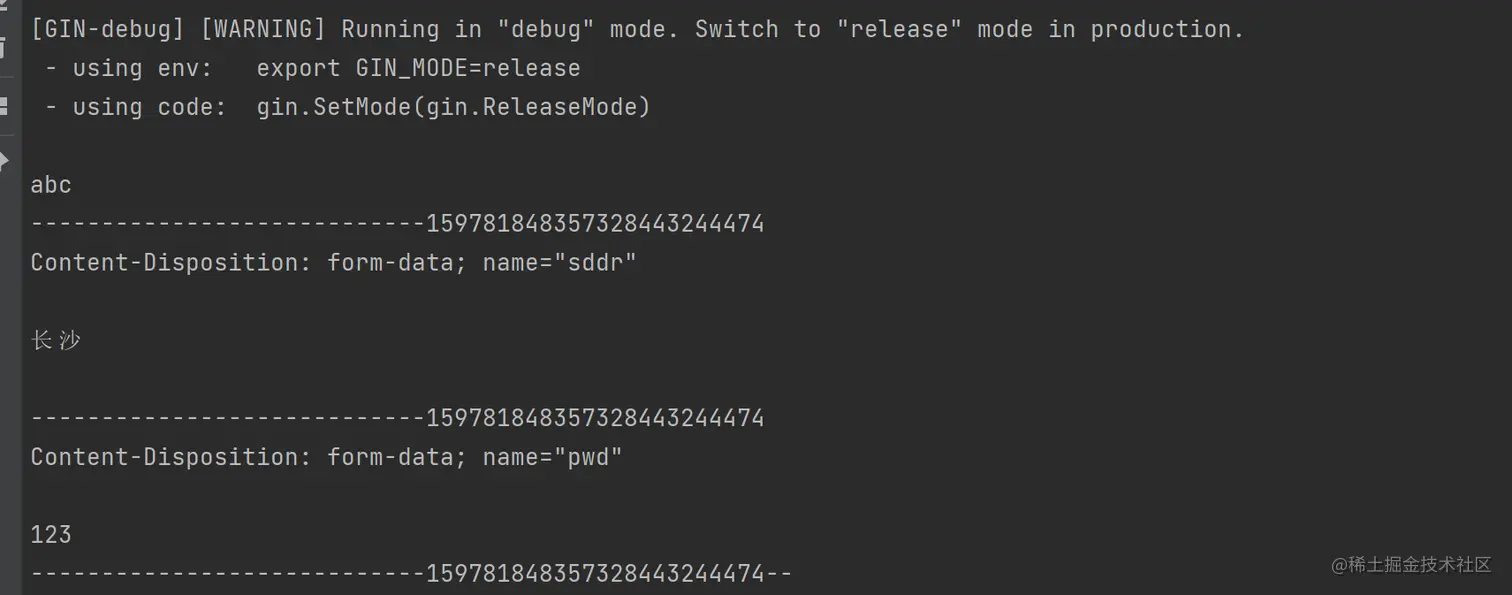1512x595 pixels.
Task: Click the trash/clear-all icon in console gutter
Action: click(4, 47)
